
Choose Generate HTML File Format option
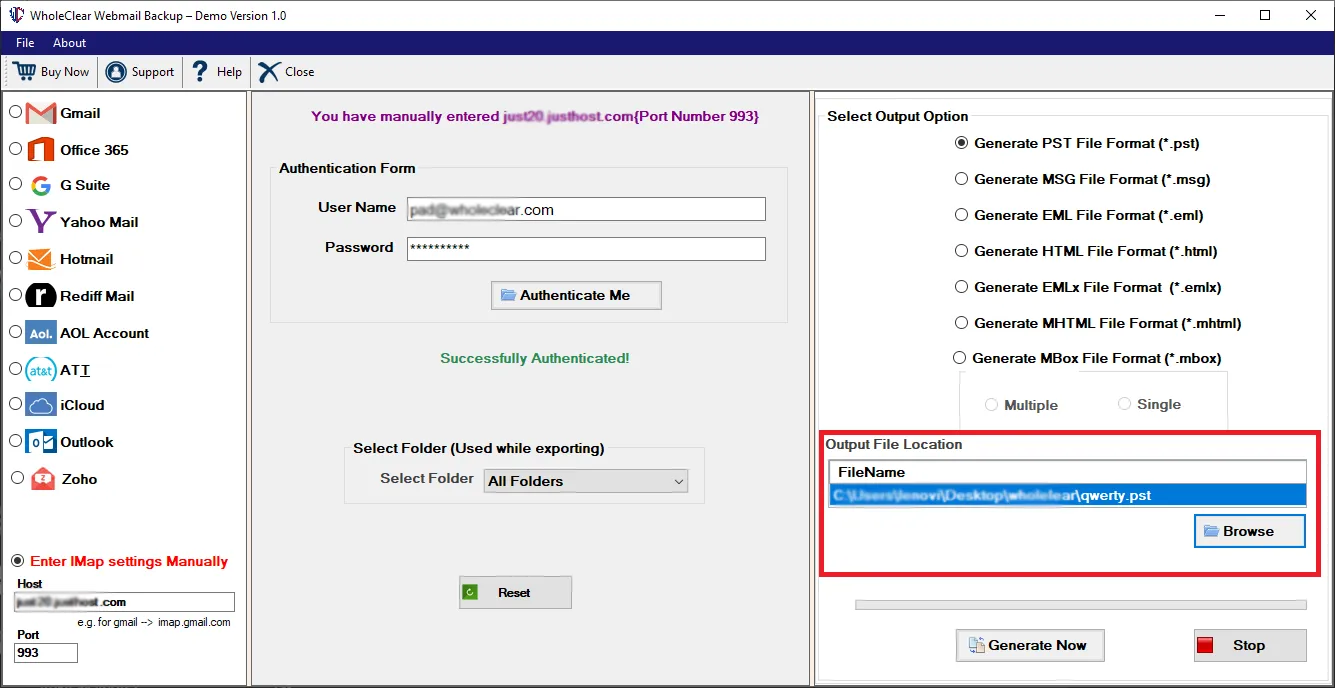[961, 251]
